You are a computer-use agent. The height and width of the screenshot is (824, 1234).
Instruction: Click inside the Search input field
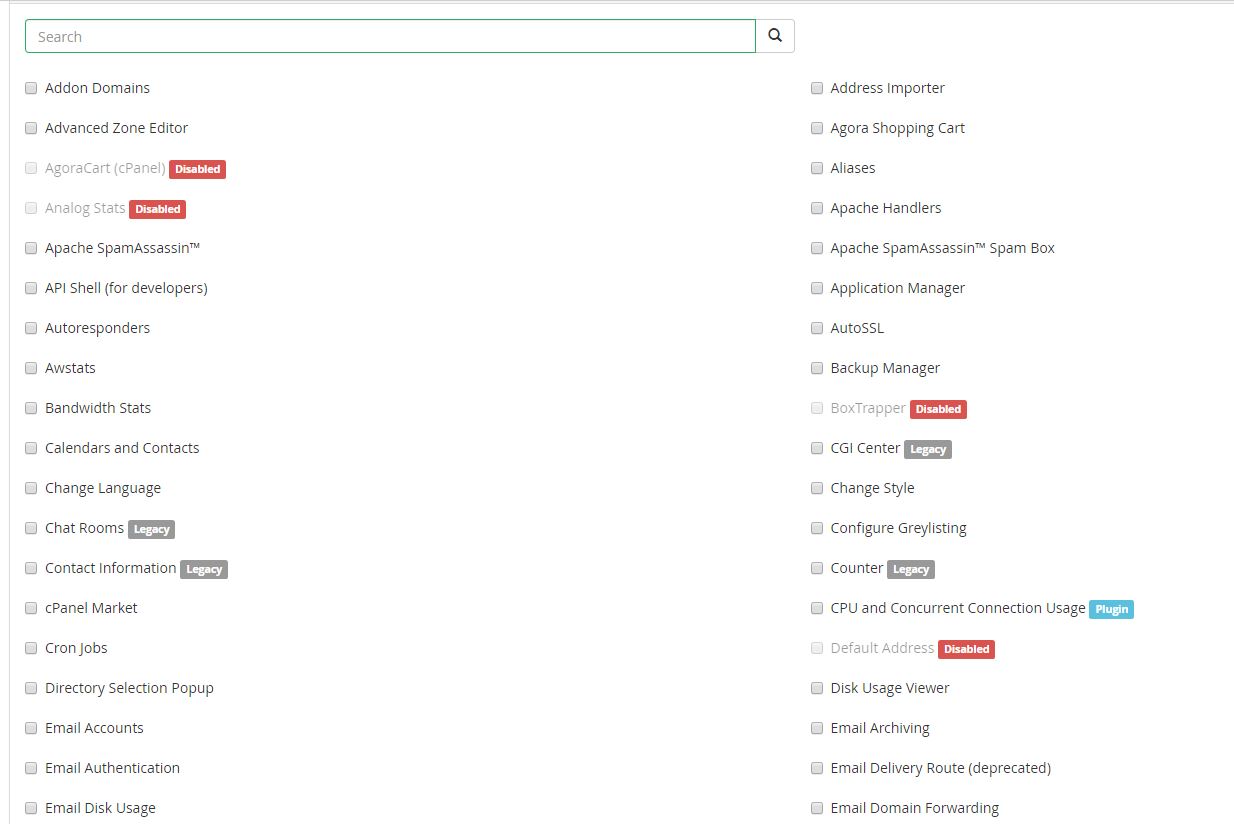tap(390, 35)
